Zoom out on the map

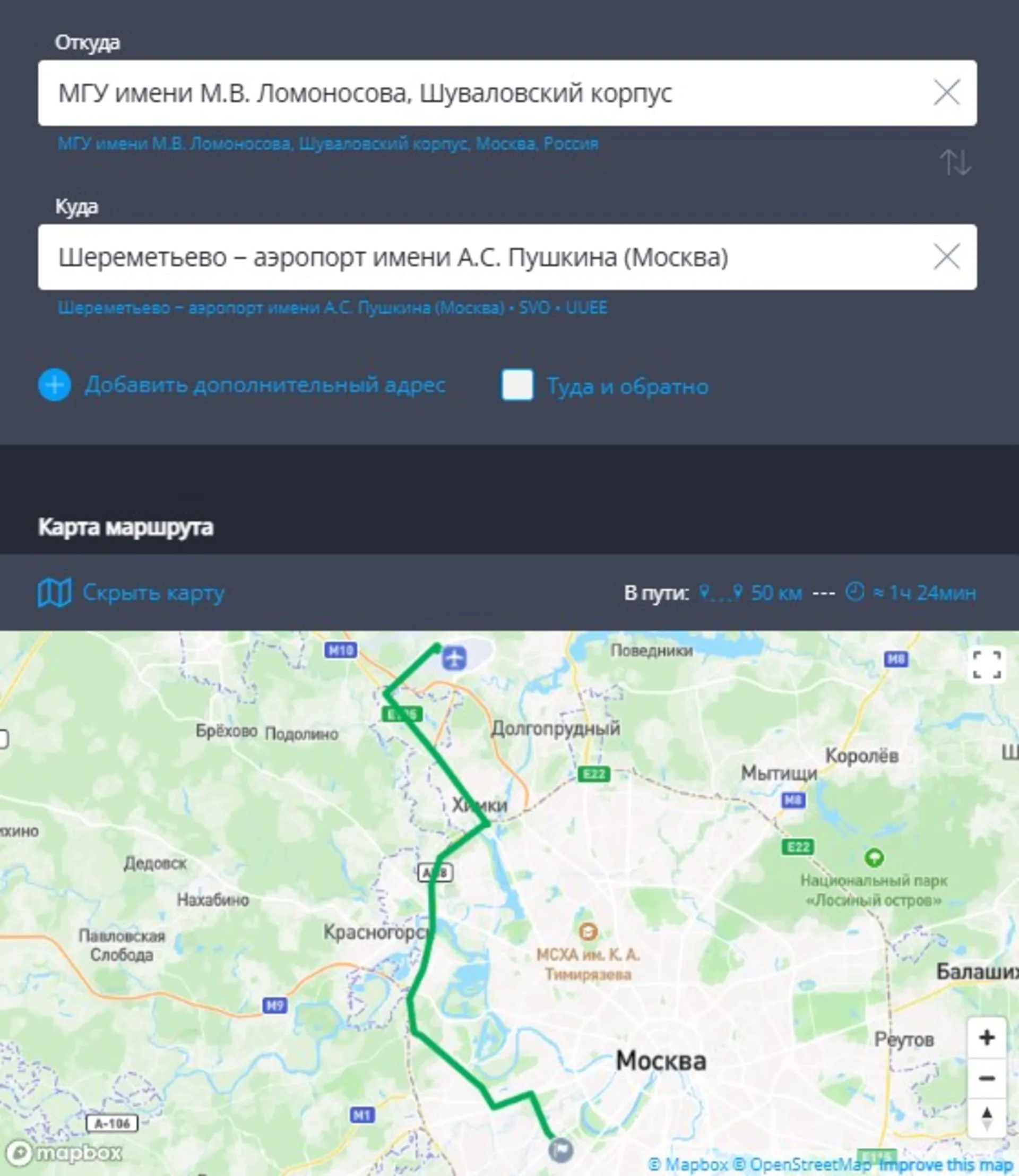pos(987,1078)
